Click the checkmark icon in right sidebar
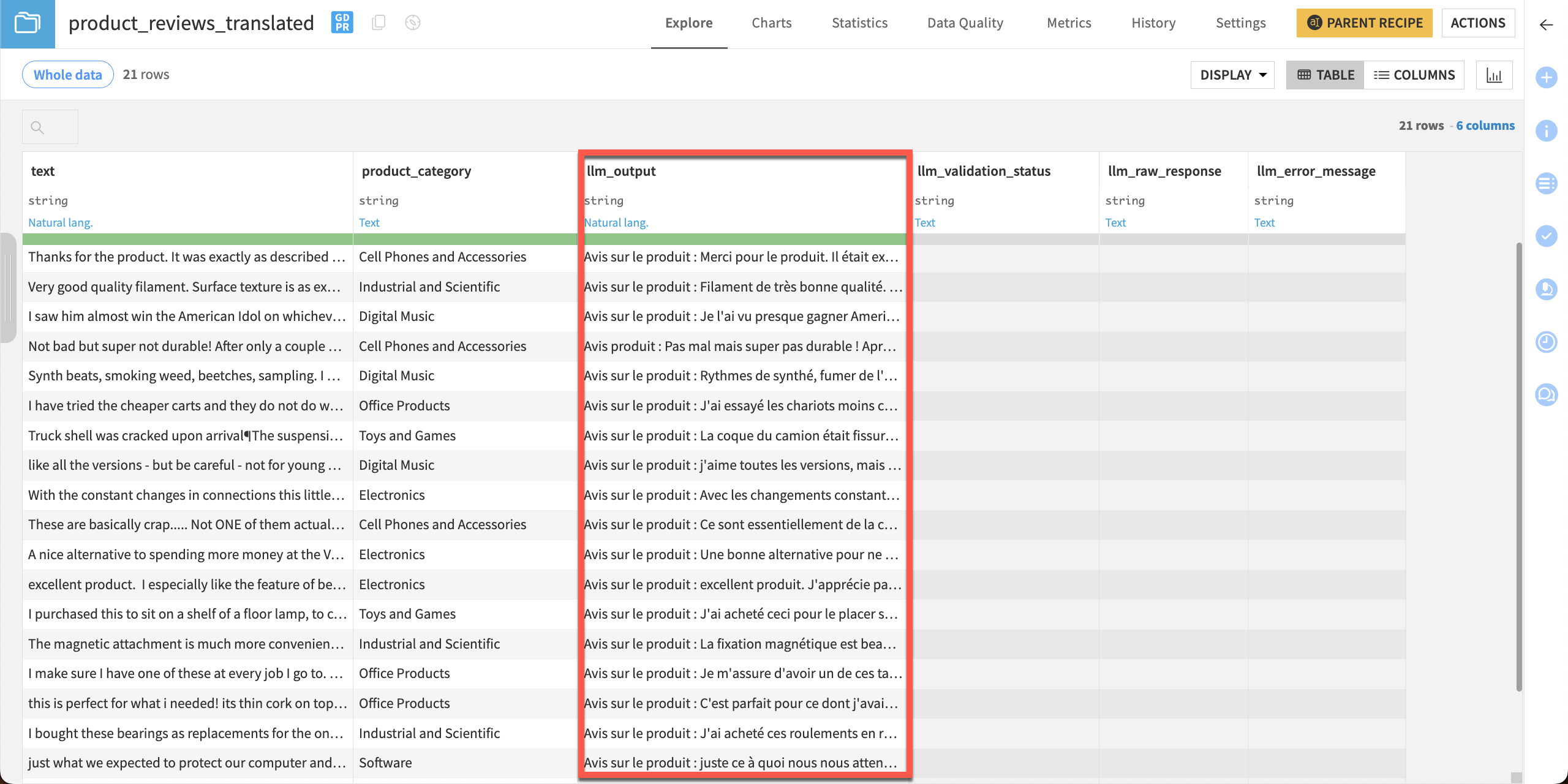The image size is (1568, 784). point(1546,236)
